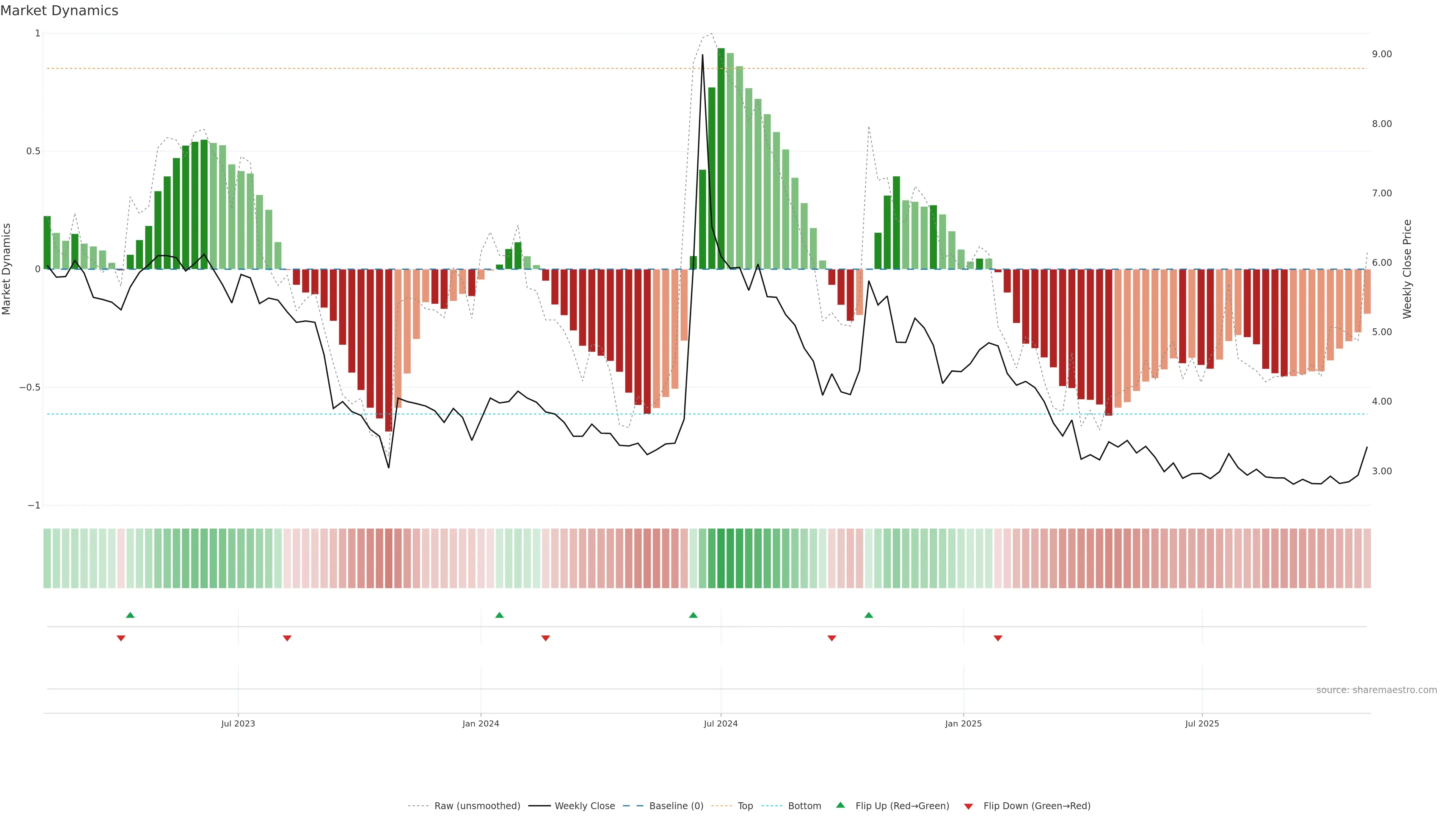
Task: Click the tallest green bar at July 2024
Action: [x=721, y=158]
